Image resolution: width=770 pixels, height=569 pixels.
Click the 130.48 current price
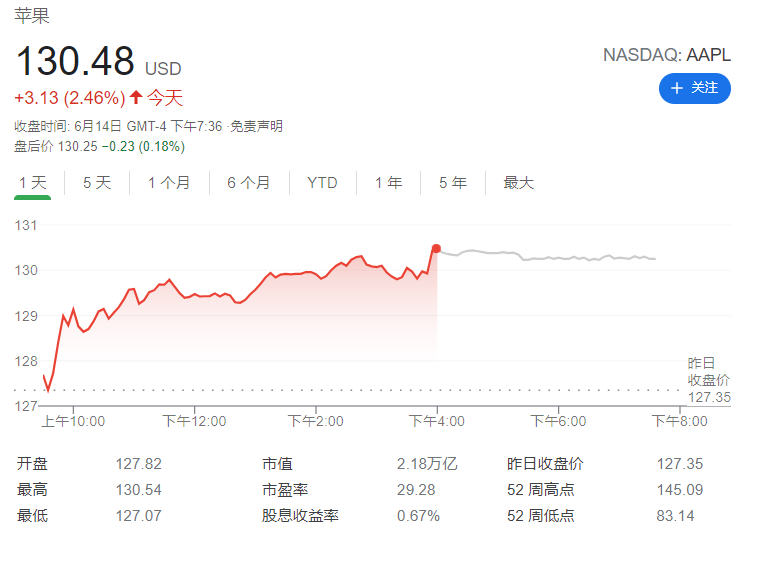pos(75,62)
